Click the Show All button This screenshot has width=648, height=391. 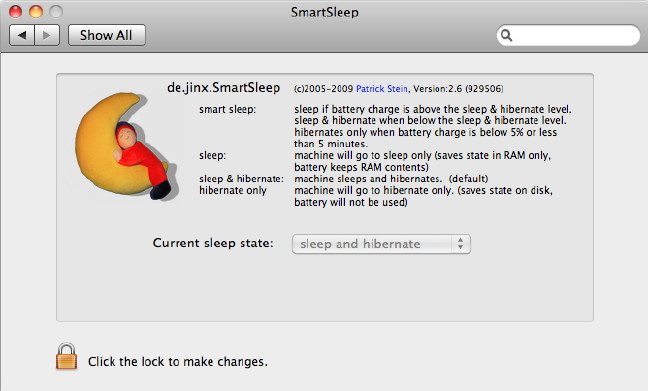(x=107, y=35)
